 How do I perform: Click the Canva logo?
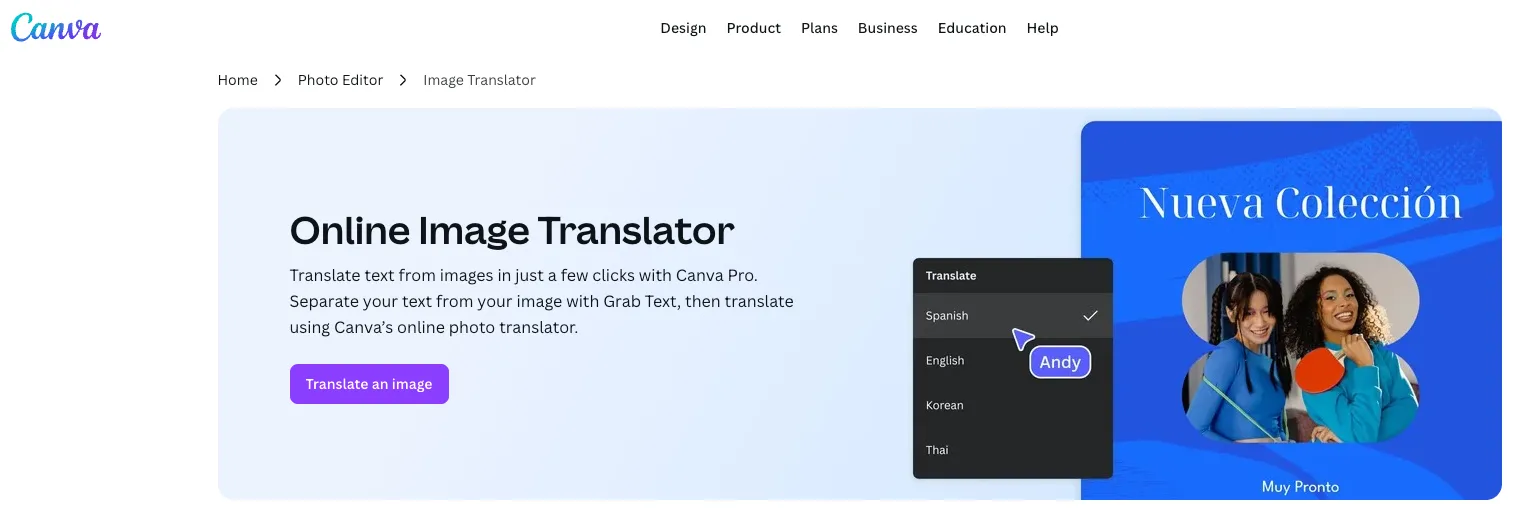(56, 27)
